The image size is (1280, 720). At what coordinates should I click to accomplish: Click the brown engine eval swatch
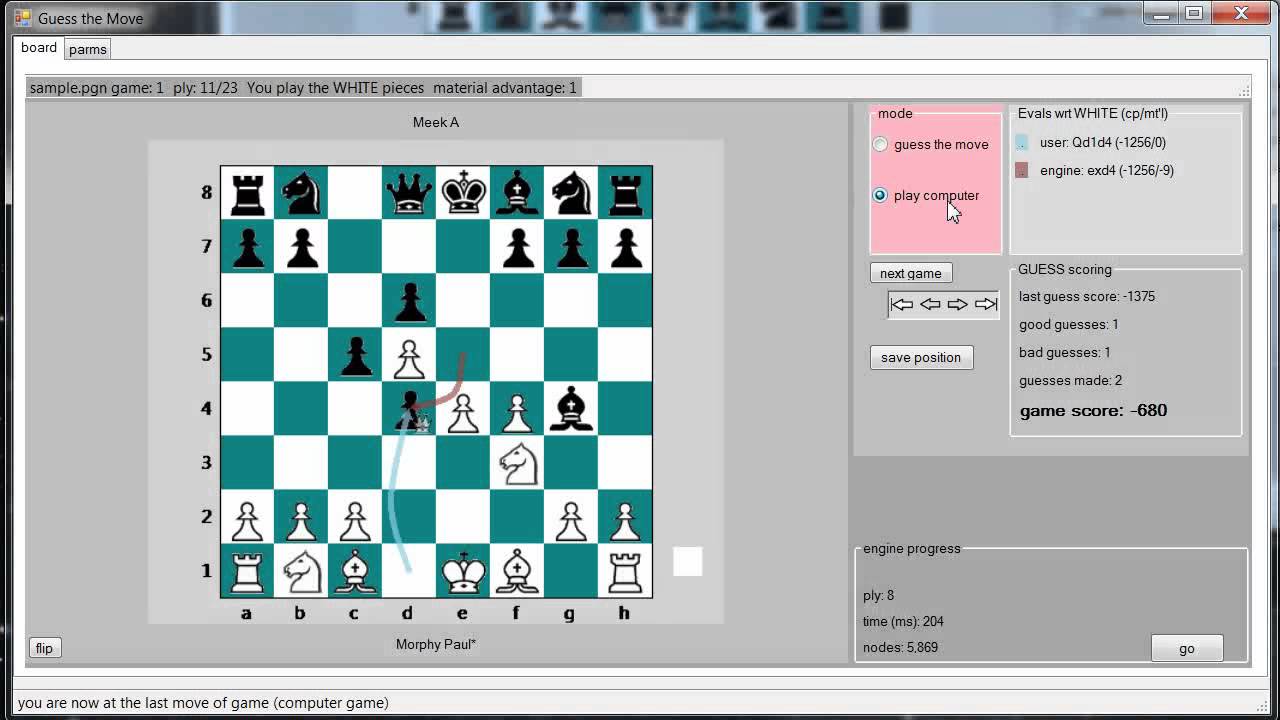pyautogui.click(x=1021, y=171)
